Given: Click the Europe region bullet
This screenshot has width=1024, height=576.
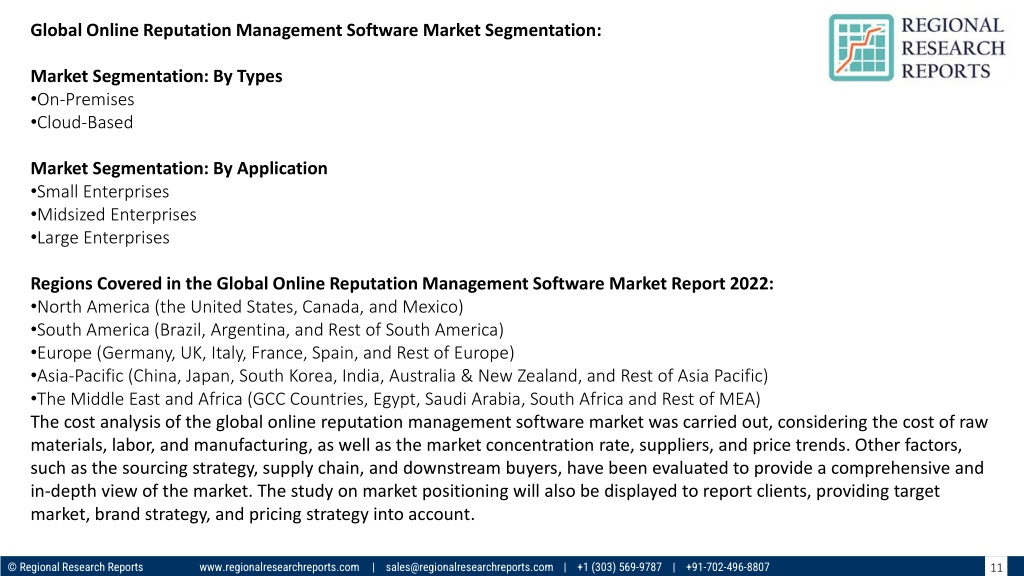Looking at the screenshot, I should (272, 353).
